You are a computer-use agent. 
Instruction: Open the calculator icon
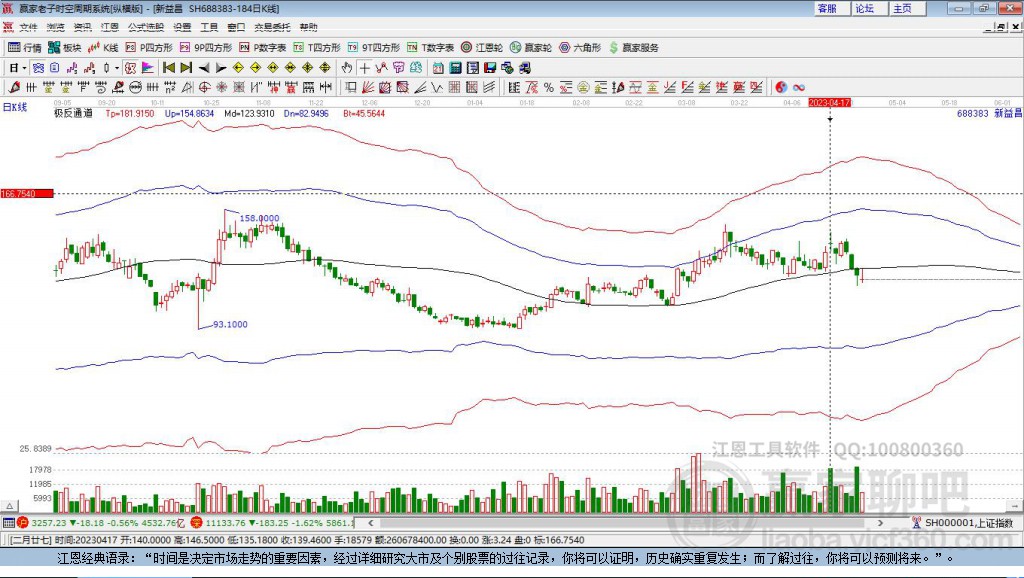click(455, 68)
